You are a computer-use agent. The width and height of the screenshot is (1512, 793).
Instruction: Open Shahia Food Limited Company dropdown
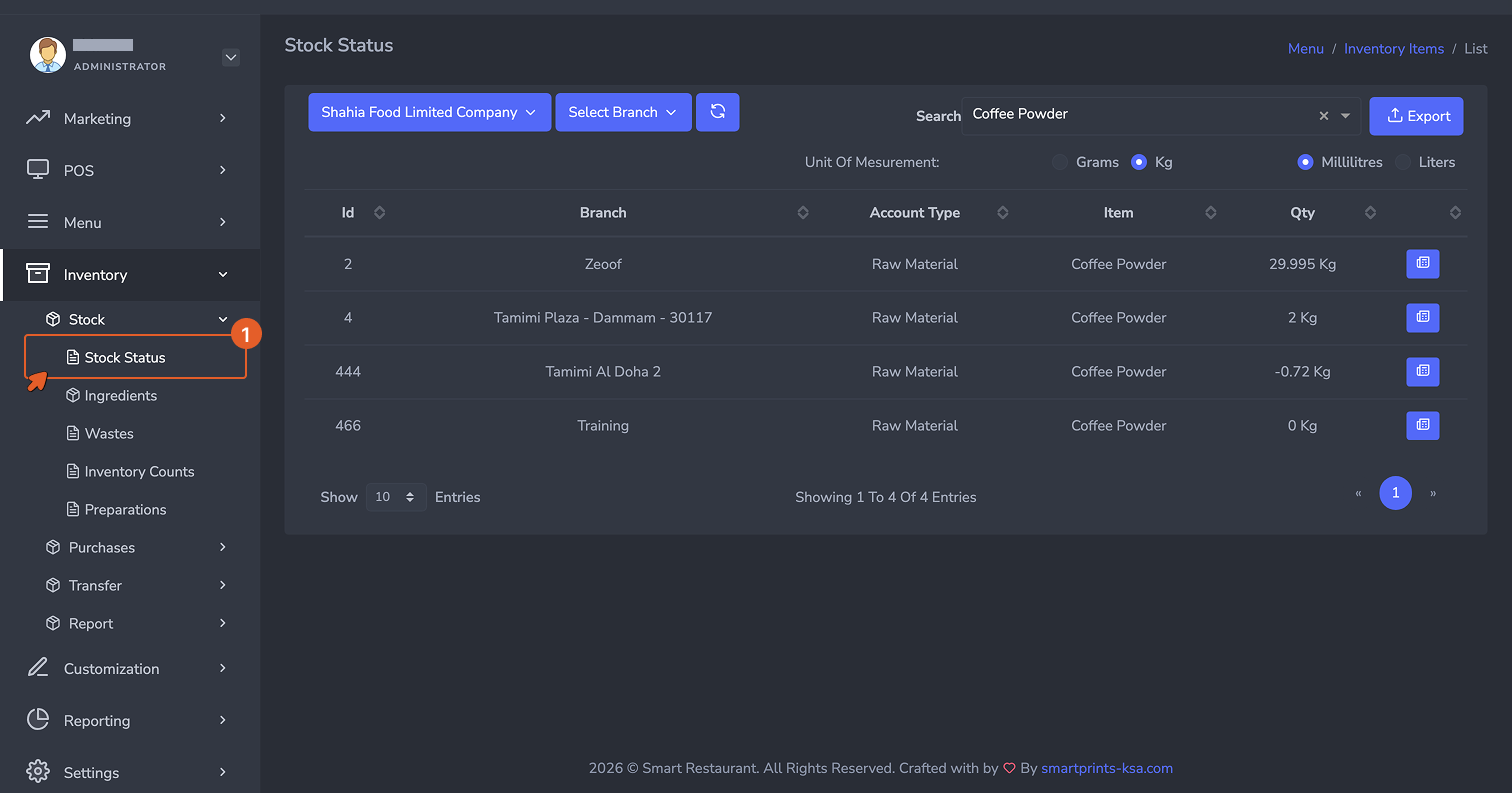[429, 112]
